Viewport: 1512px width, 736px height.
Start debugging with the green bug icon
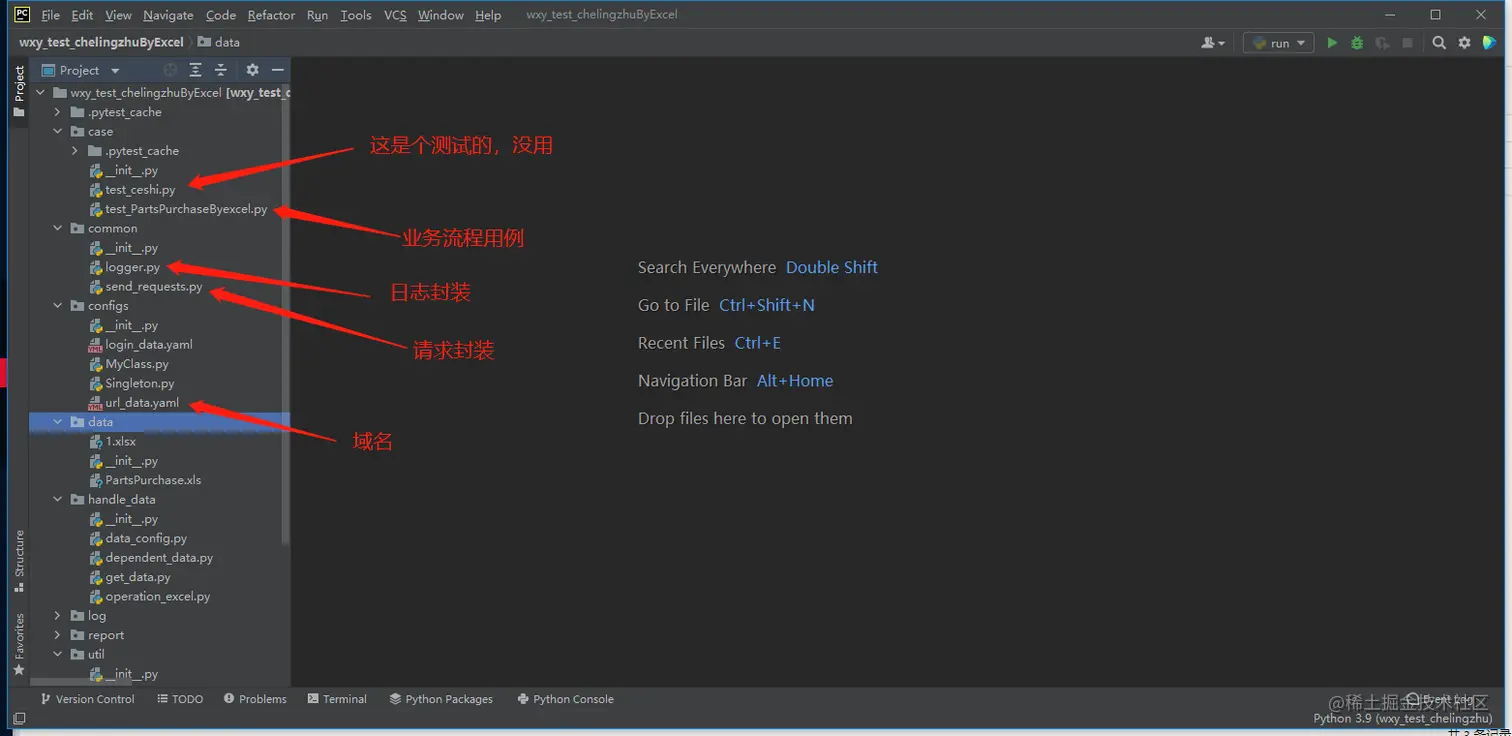[x=1357, y=43]
